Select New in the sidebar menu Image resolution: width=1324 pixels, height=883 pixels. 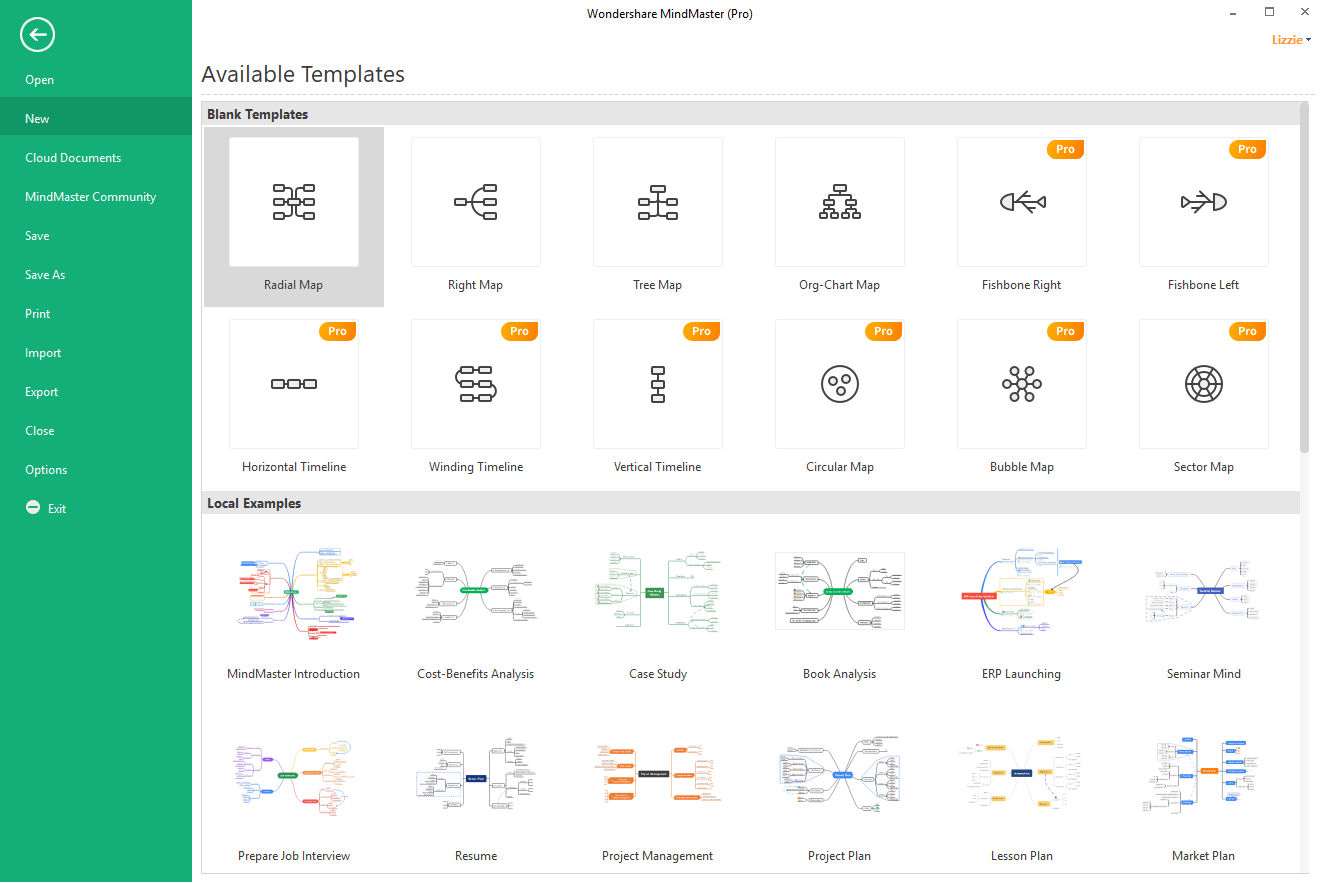click(96, 119)
